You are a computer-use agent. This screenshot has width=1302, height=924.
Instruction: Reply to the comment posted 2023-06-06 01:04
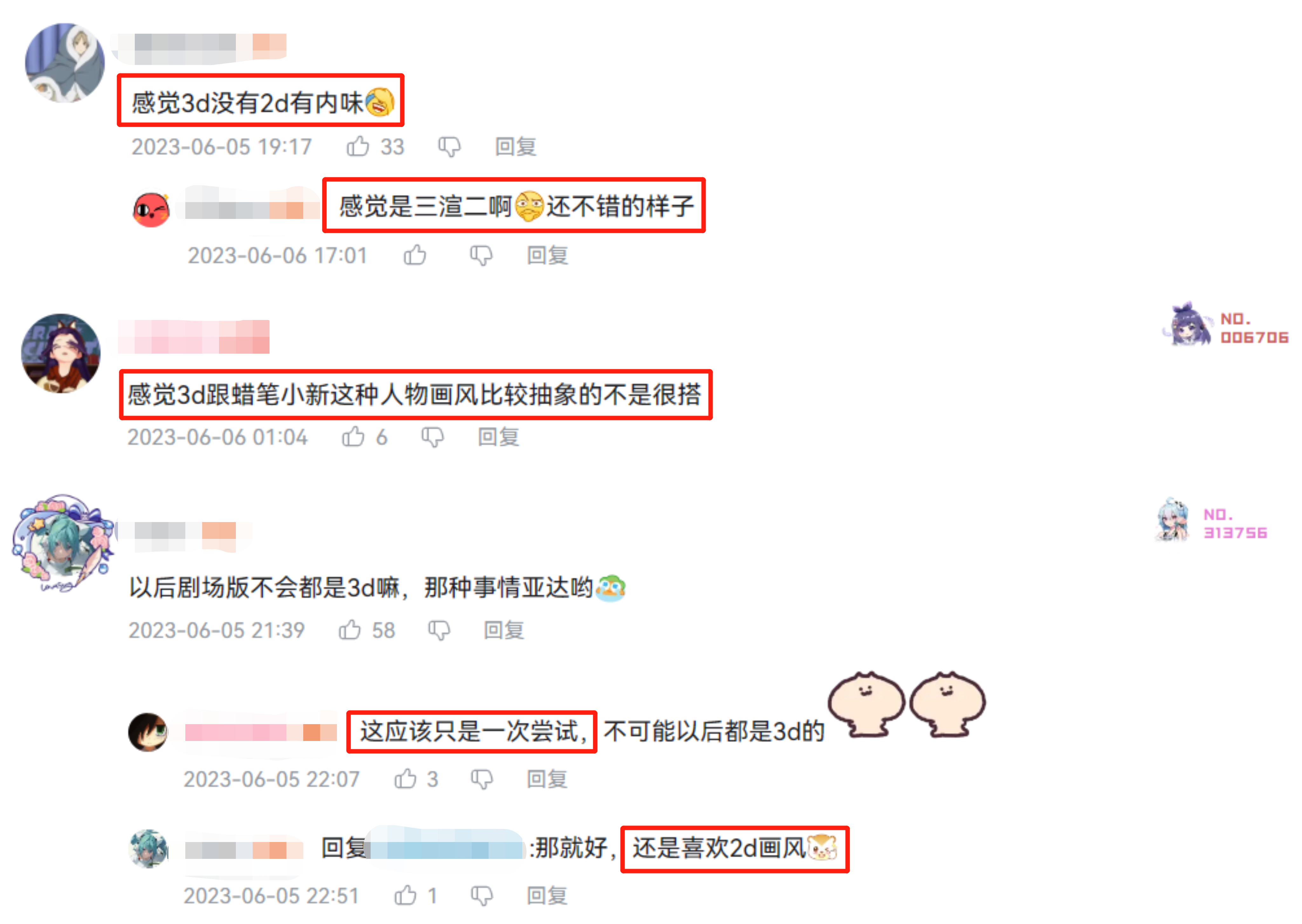[x=498, y=437]
